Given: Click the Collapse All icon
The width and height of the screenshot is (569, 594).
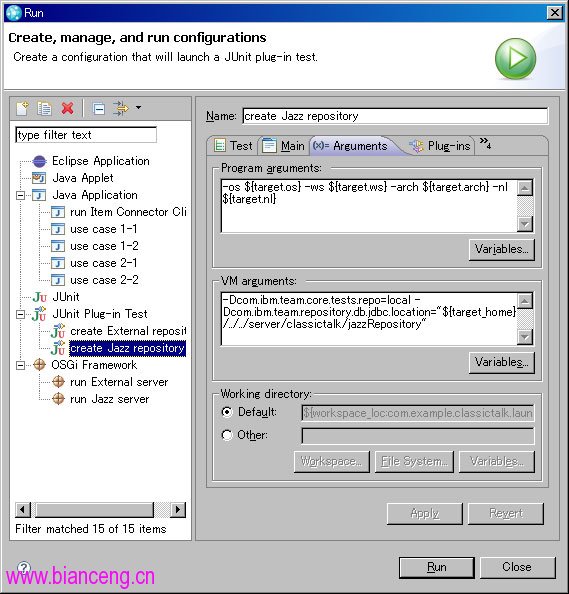Looking at the screenshot, I should (99, 109).
